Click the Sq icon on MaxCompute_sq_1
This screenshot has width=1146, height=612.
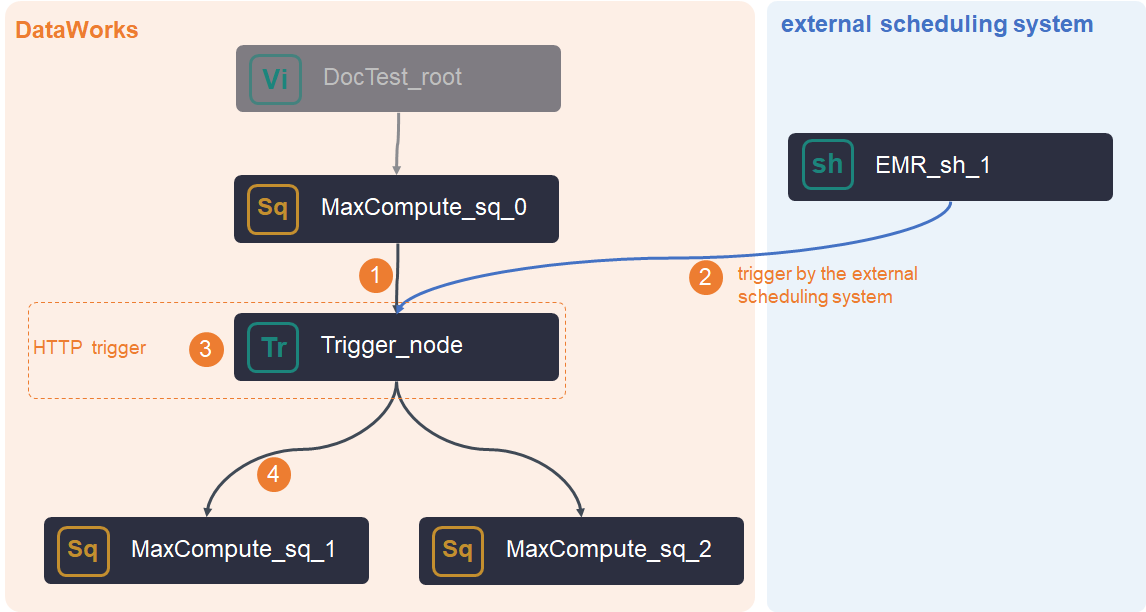[83, 551]
